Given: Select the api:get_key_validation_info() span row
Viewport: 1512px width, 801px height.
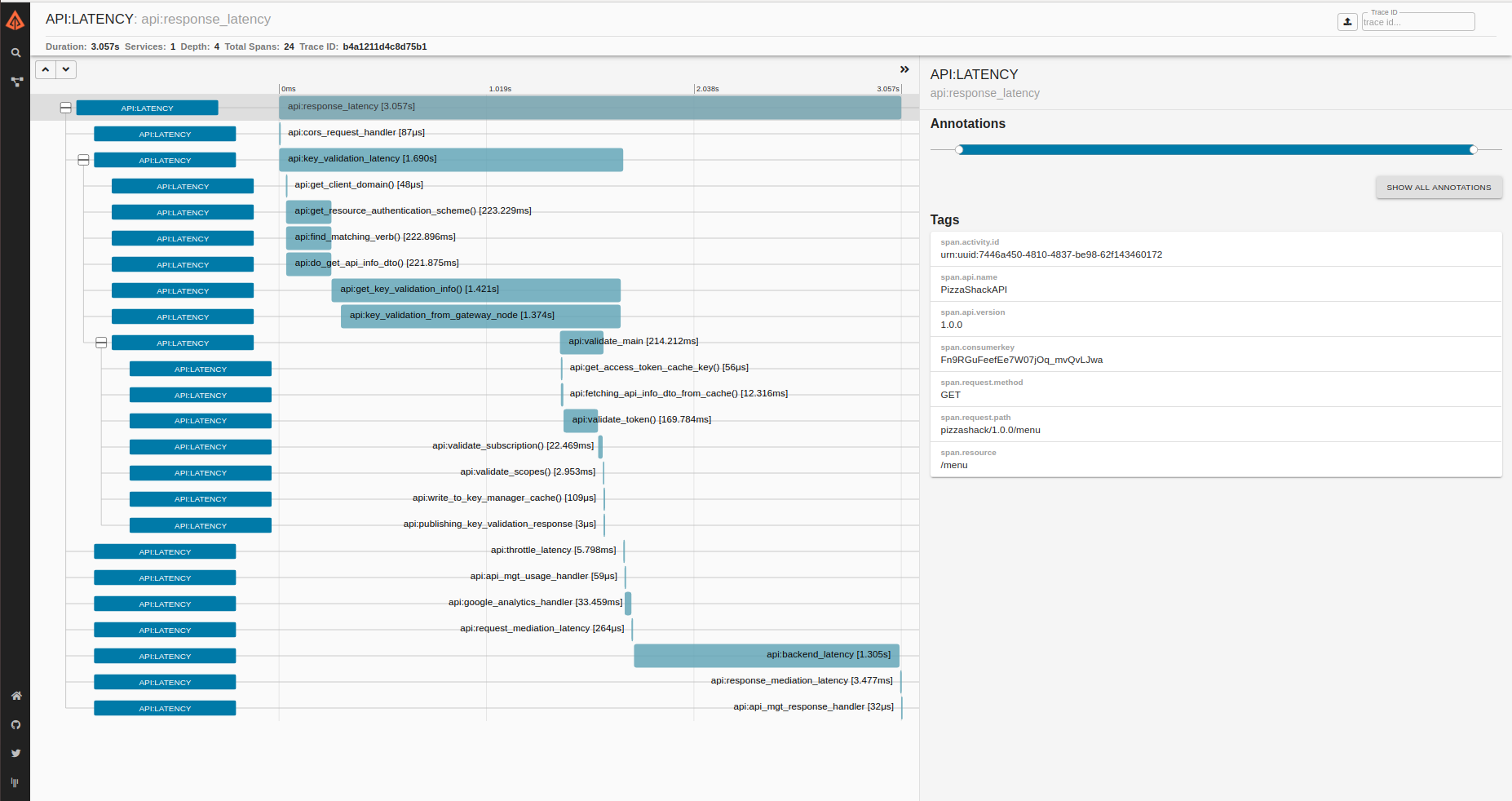Looking at the screenshot, I should pyautogui.click(x=475, y=290).
